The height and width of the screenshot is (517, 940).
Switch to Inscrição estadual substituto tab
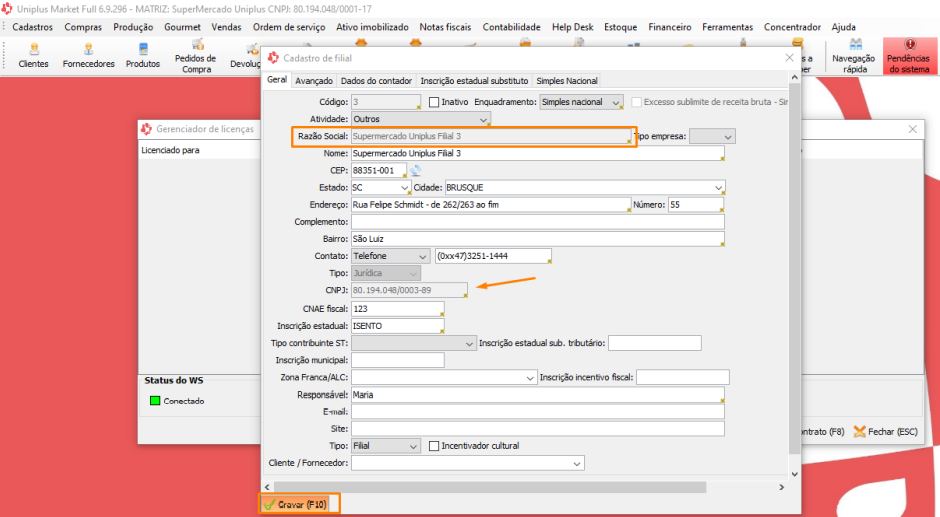(x=474, y=81)
